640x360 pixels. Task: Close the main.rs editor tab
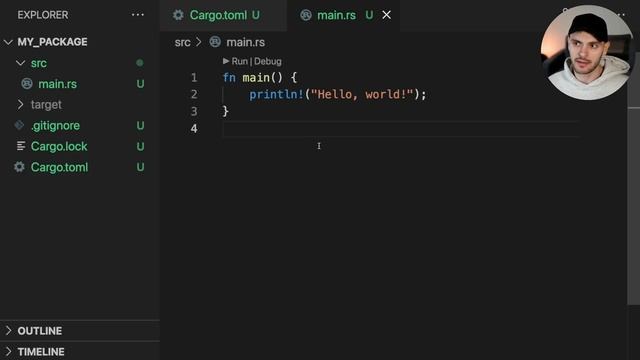tap(386, 15)
